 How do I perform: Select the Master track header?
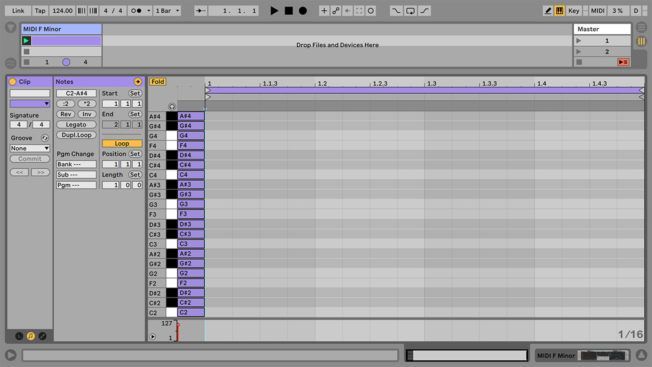coord(602,29)
